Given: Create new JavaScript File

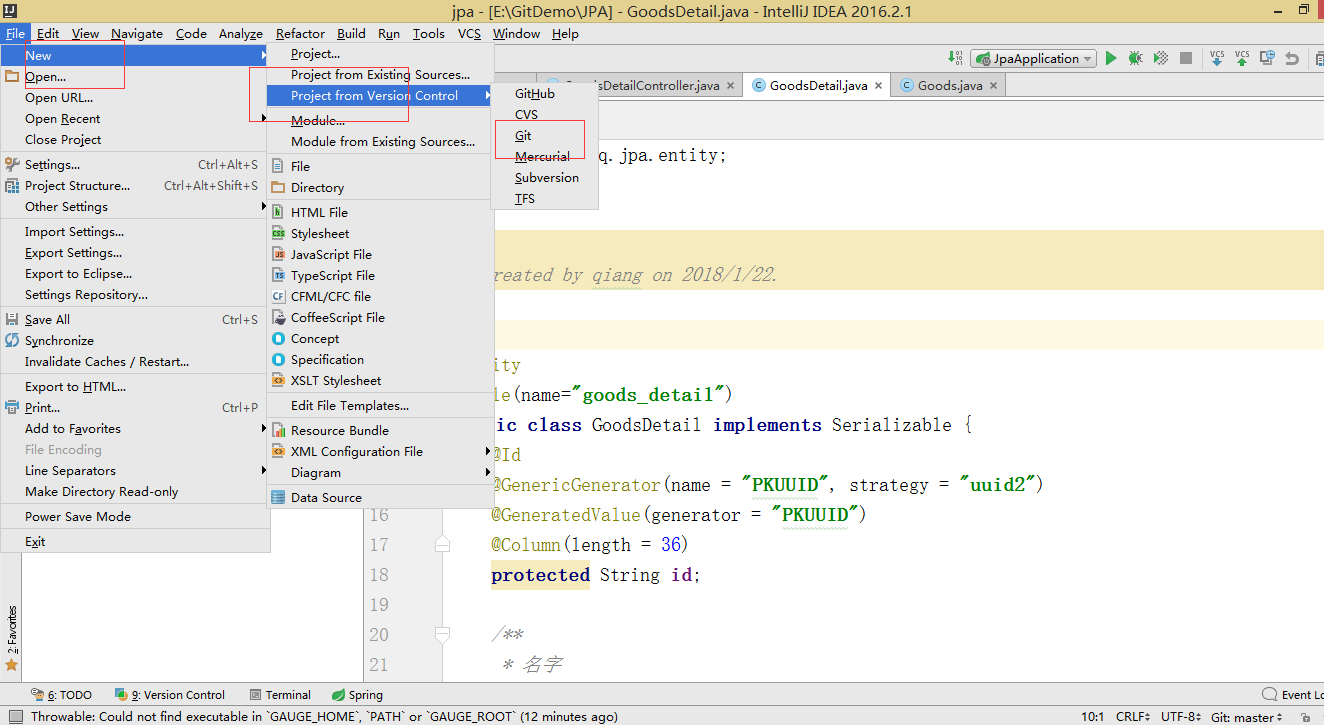Looking at the screenshot, I should 380,255.
